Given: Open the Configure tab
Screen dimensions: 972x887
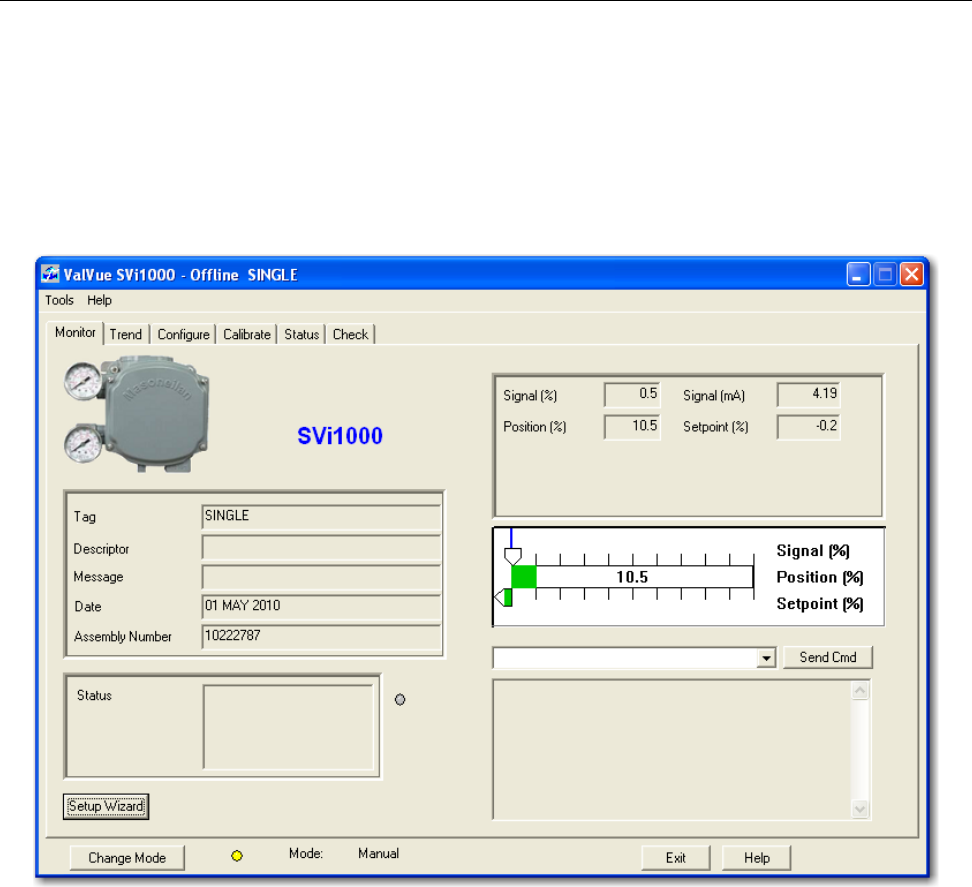Looking at the screenshot, I should tap(183, 334).
